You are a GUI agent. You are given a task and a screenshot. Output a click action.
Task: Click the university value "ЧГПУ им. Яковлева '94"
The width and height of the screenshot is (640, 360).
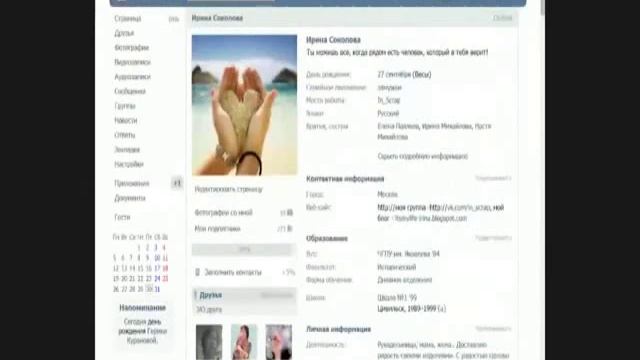[x=409, y=254]
